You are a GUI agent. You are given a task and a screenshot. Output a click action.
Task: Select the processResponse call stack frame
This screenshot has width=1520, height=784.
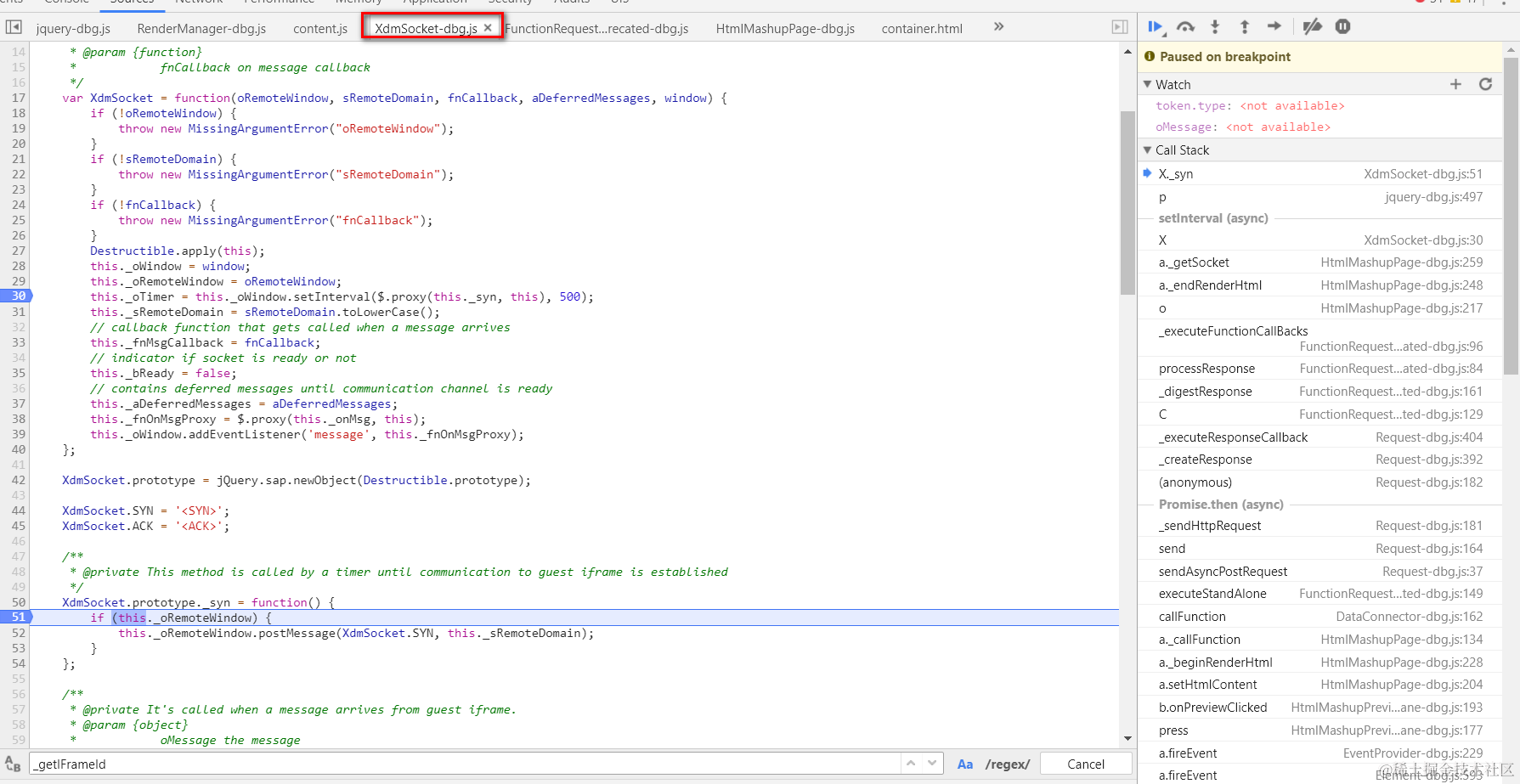click(1320, 369)
